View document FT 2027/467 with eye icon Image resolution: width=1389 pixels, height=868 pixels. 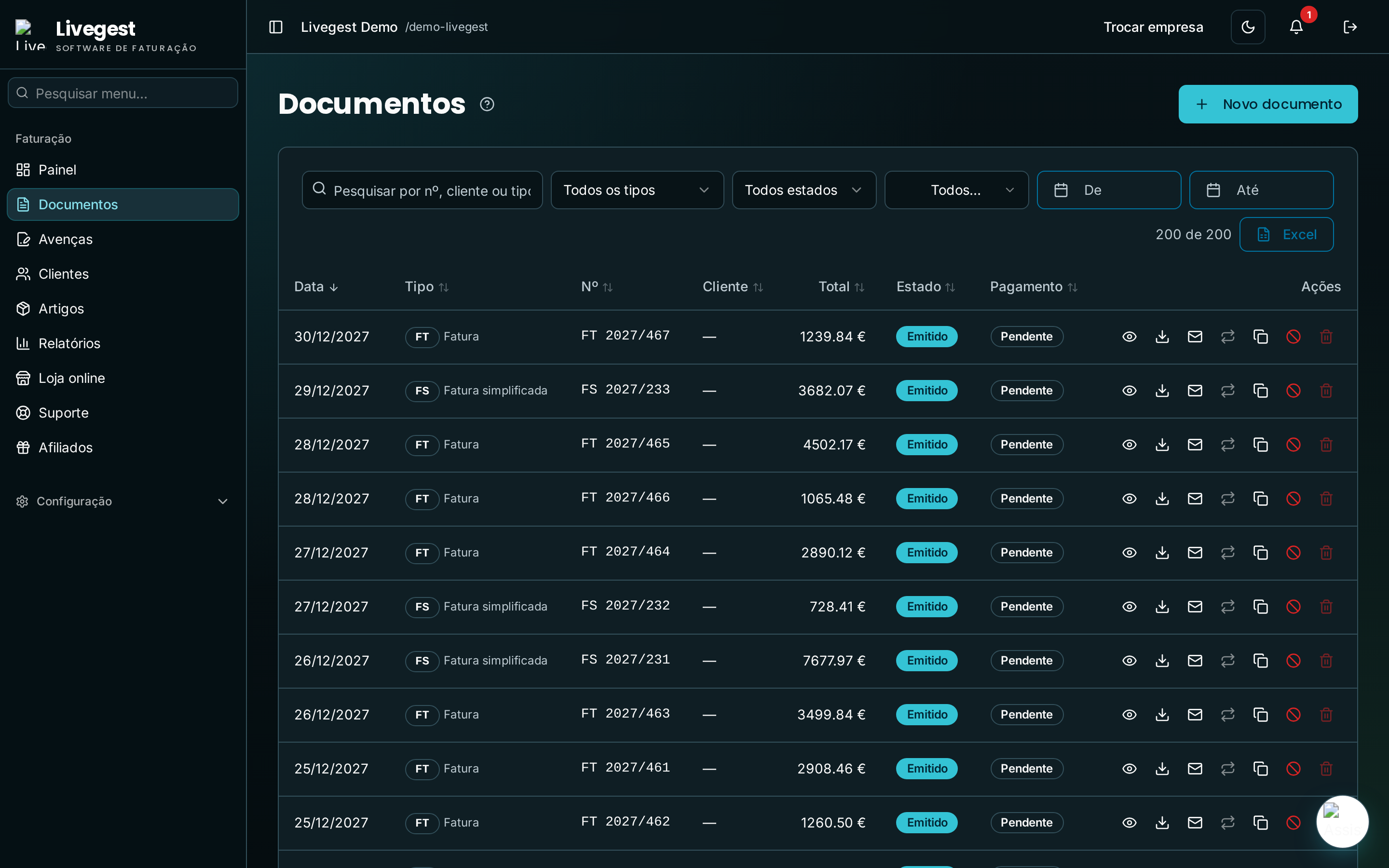pos(1129,337)
